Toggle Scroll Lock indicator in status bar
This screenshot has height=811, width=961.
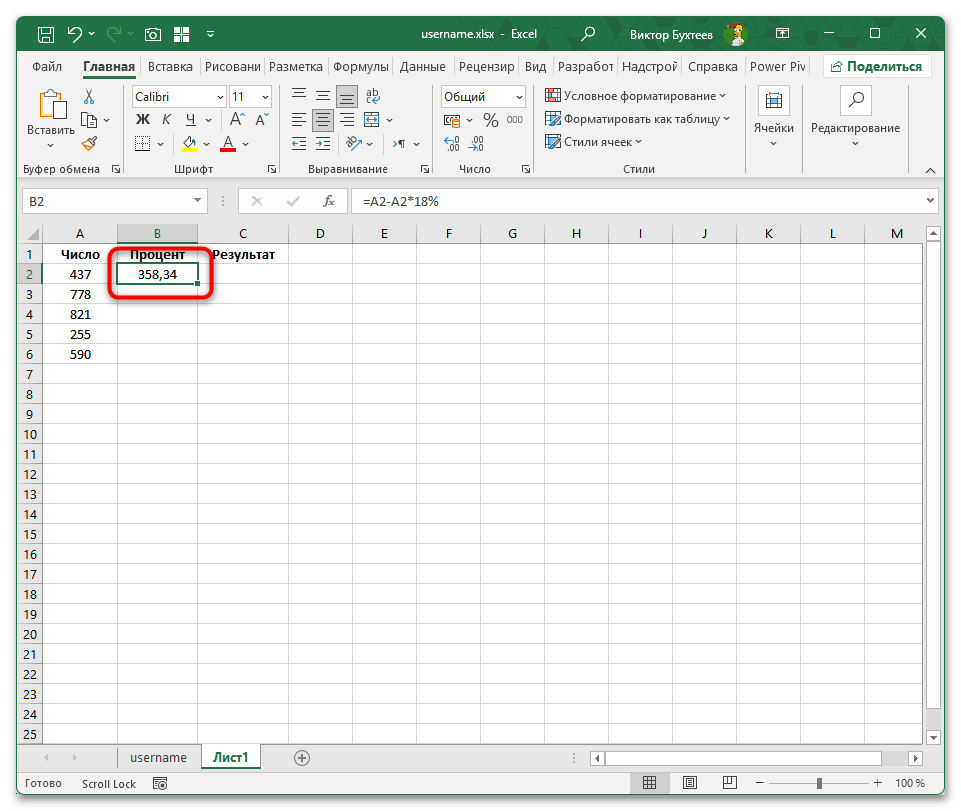pos(108,784)
